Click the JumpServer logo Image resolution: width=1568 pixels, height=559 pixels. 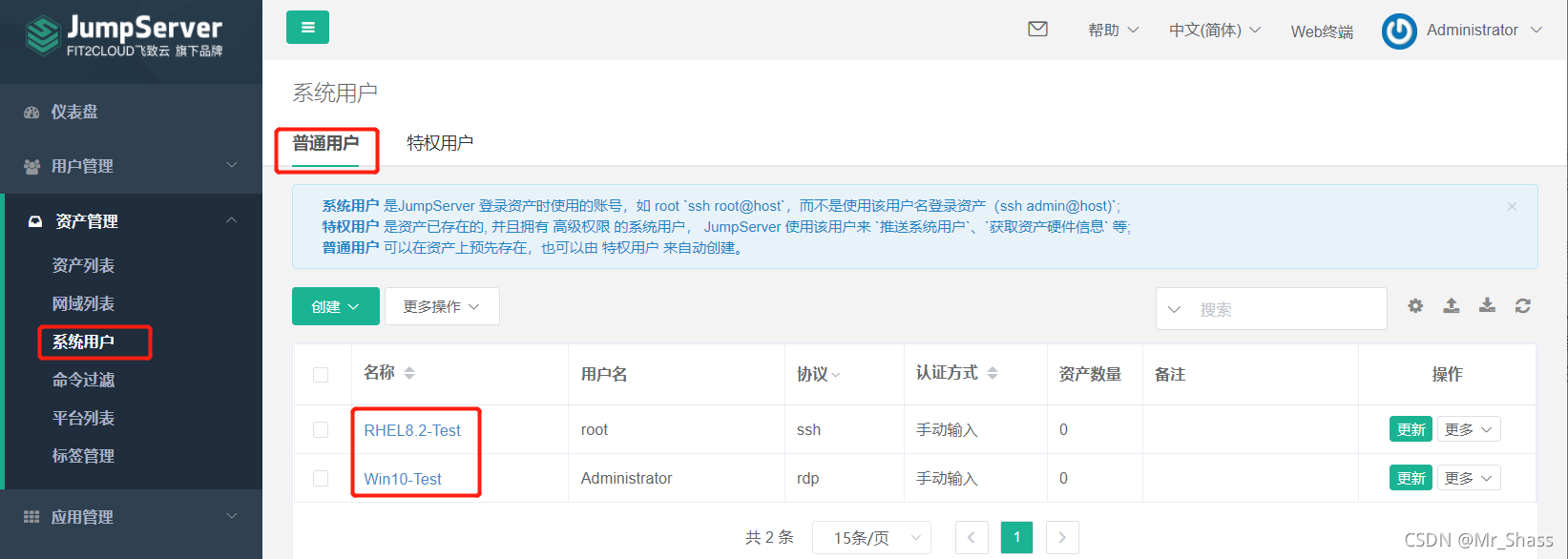[124, 36]
